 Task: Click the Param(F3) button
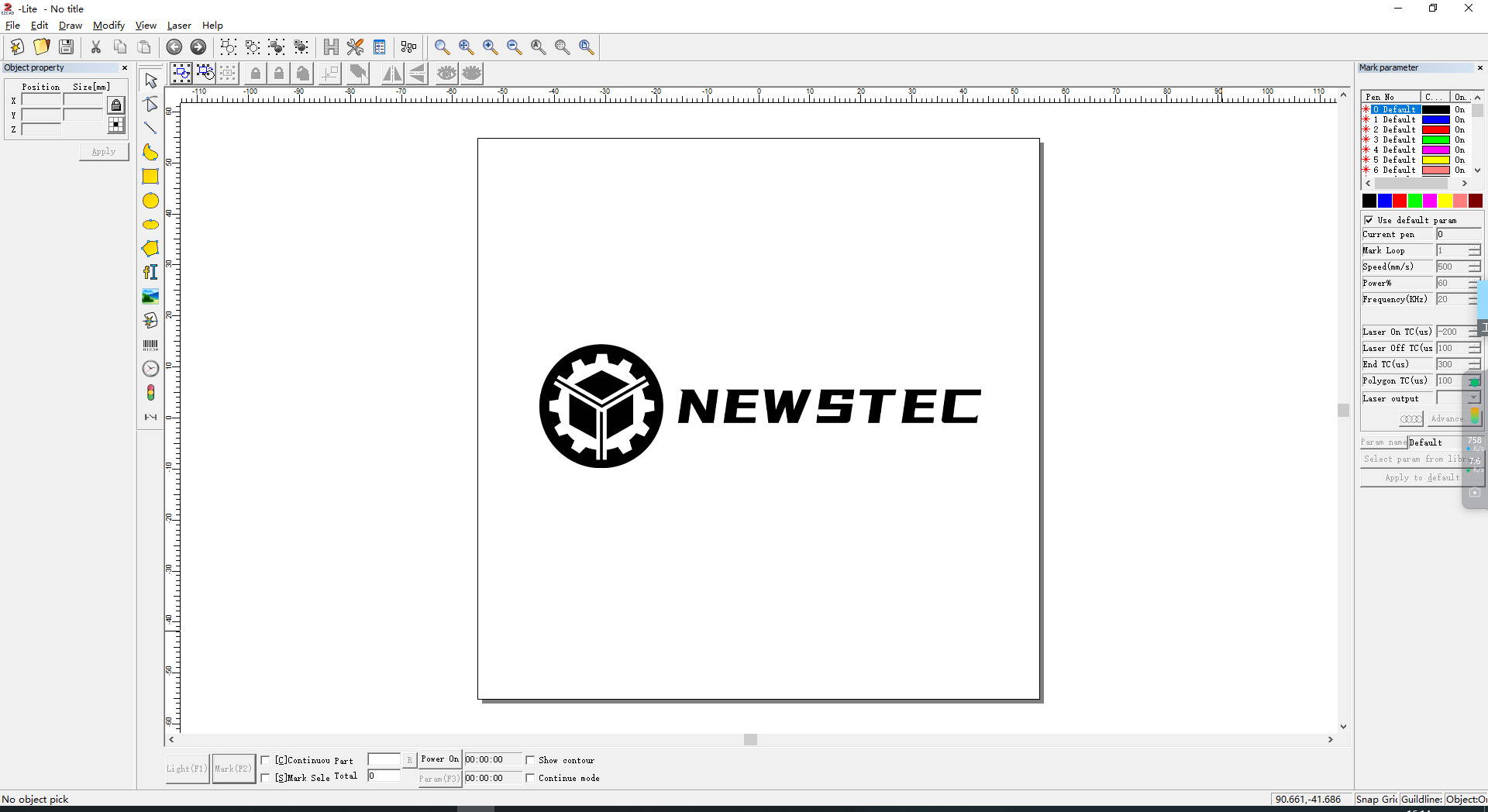pos(439,779)
